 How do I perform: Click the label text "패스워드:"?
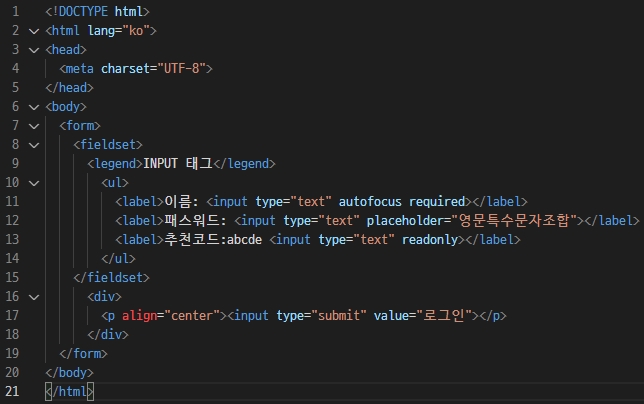coord(196,220)
